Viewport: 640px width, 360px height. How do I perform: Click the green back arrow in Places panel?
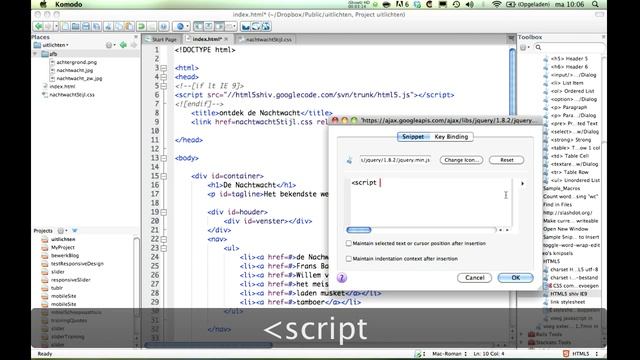[x=123, y=45]
